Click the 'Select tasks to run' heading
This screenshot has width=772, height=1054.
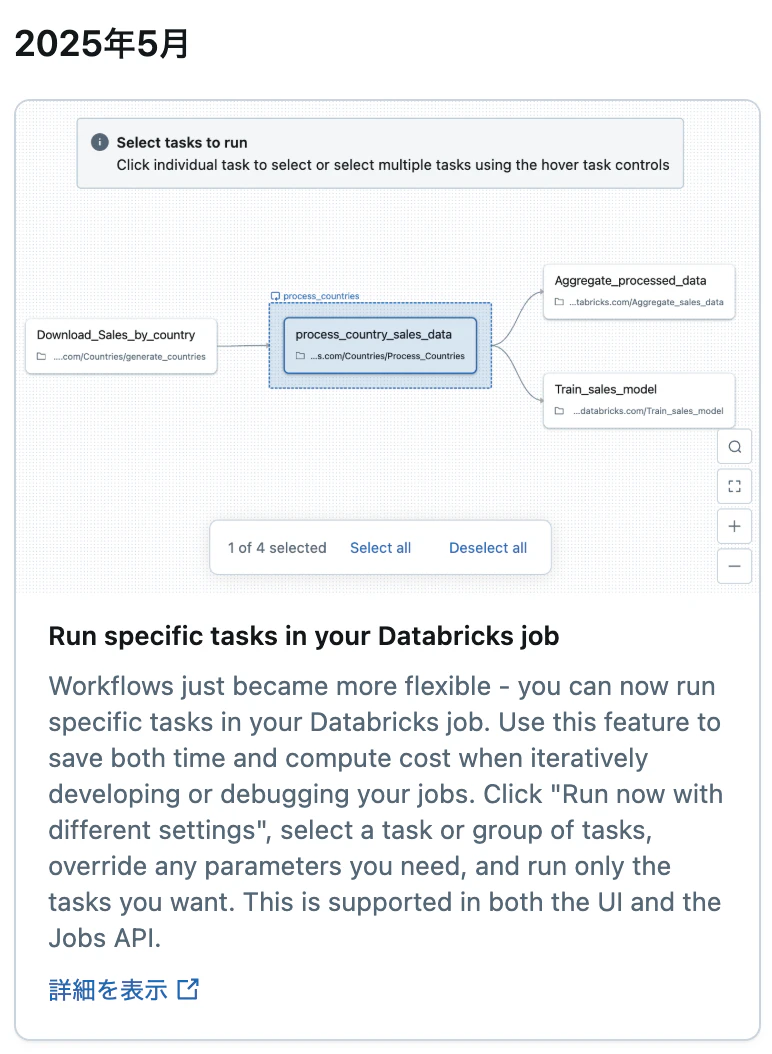coord(182,143)
